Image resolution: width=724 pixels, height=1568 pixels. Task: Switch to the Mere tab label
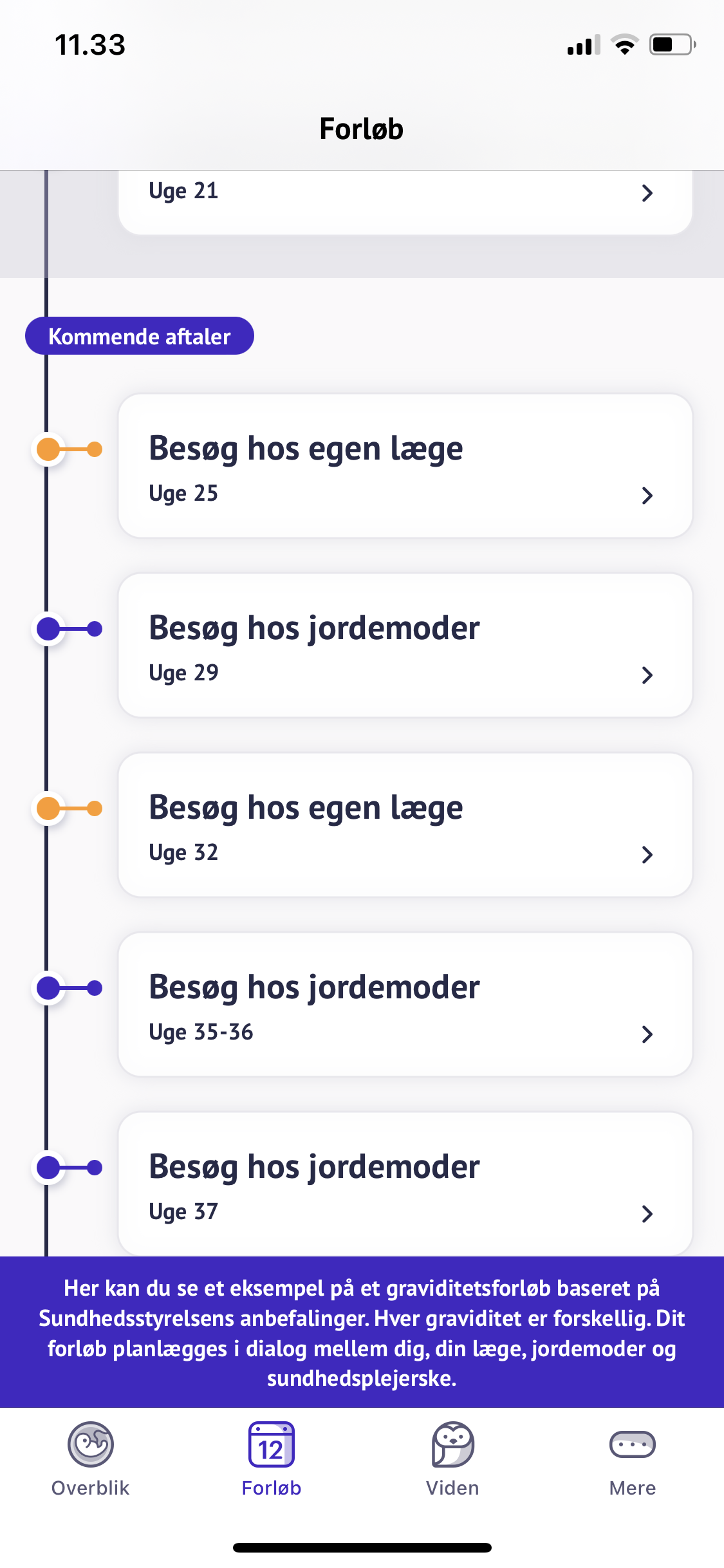632,1488
